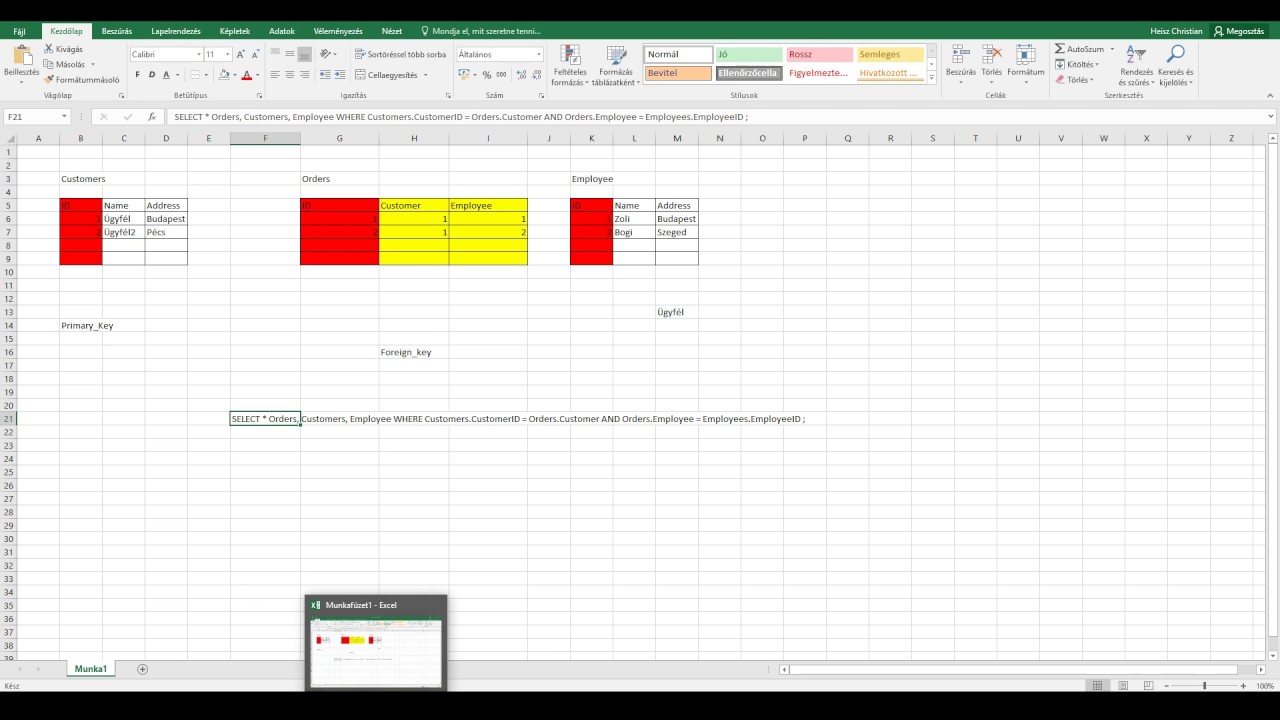Click the Megosztás share button
Screen dimensions: 1280x720
(x=1239, y=31)
